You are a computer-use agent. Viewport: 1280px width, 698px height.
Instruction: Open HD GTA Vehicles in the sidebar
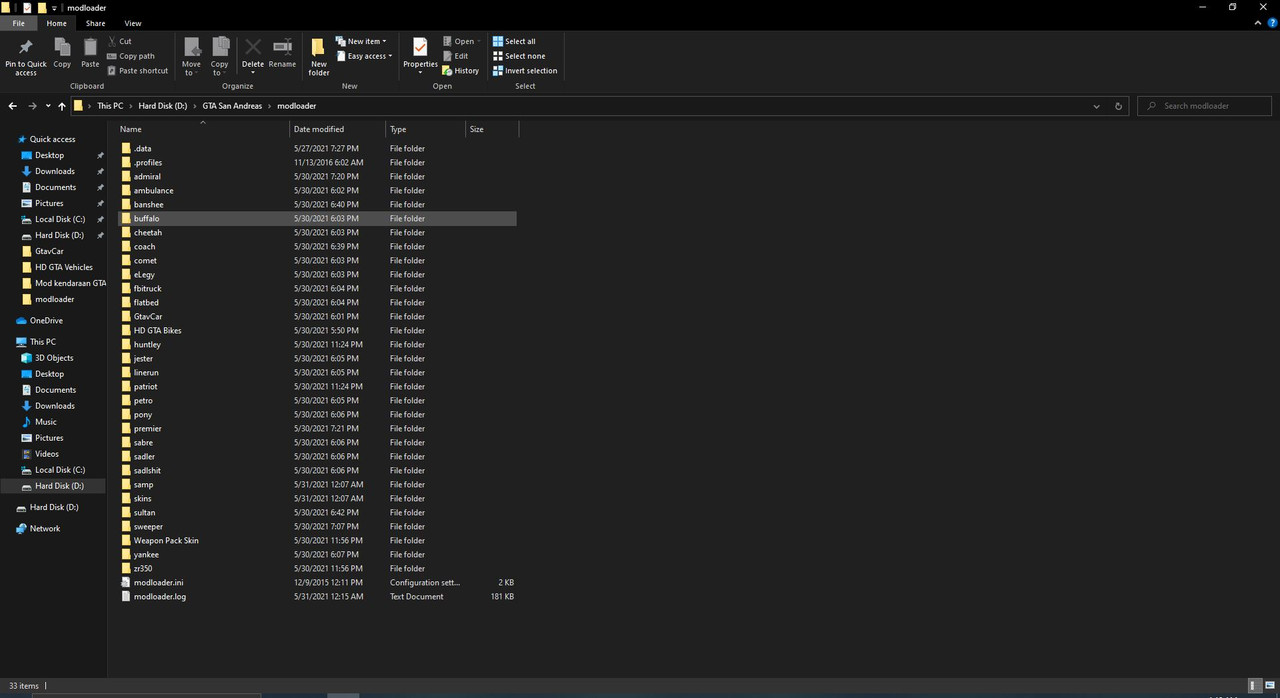(x=64, y=267)
